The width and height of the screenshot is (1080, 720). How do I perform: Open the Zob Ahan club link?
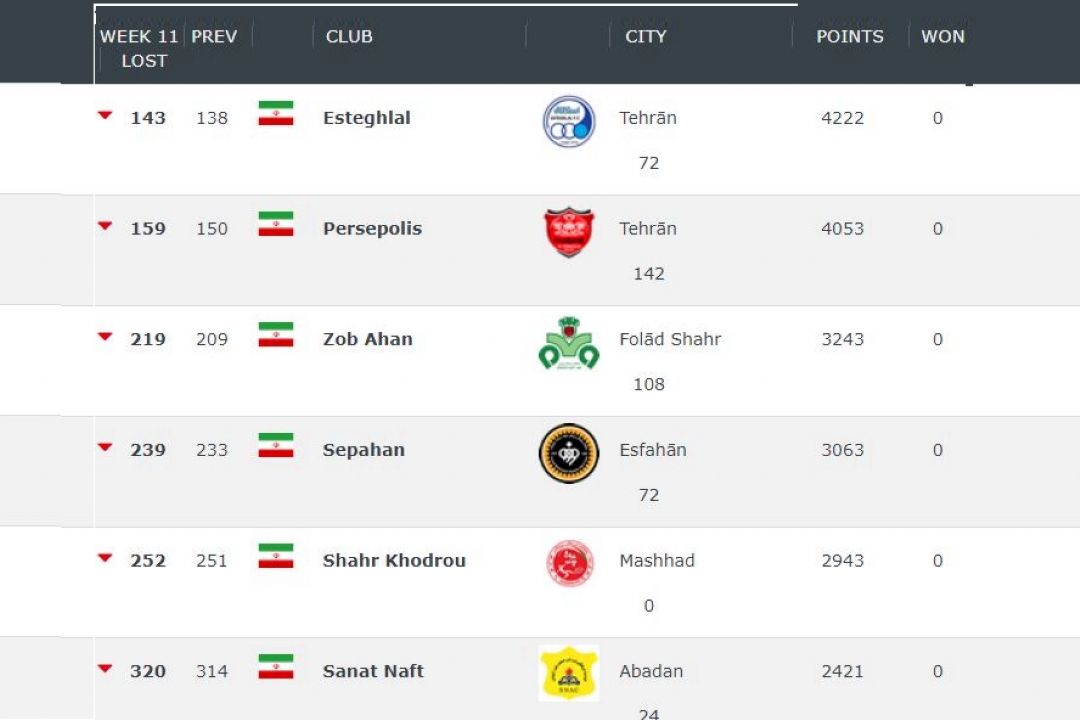(368, 339)
